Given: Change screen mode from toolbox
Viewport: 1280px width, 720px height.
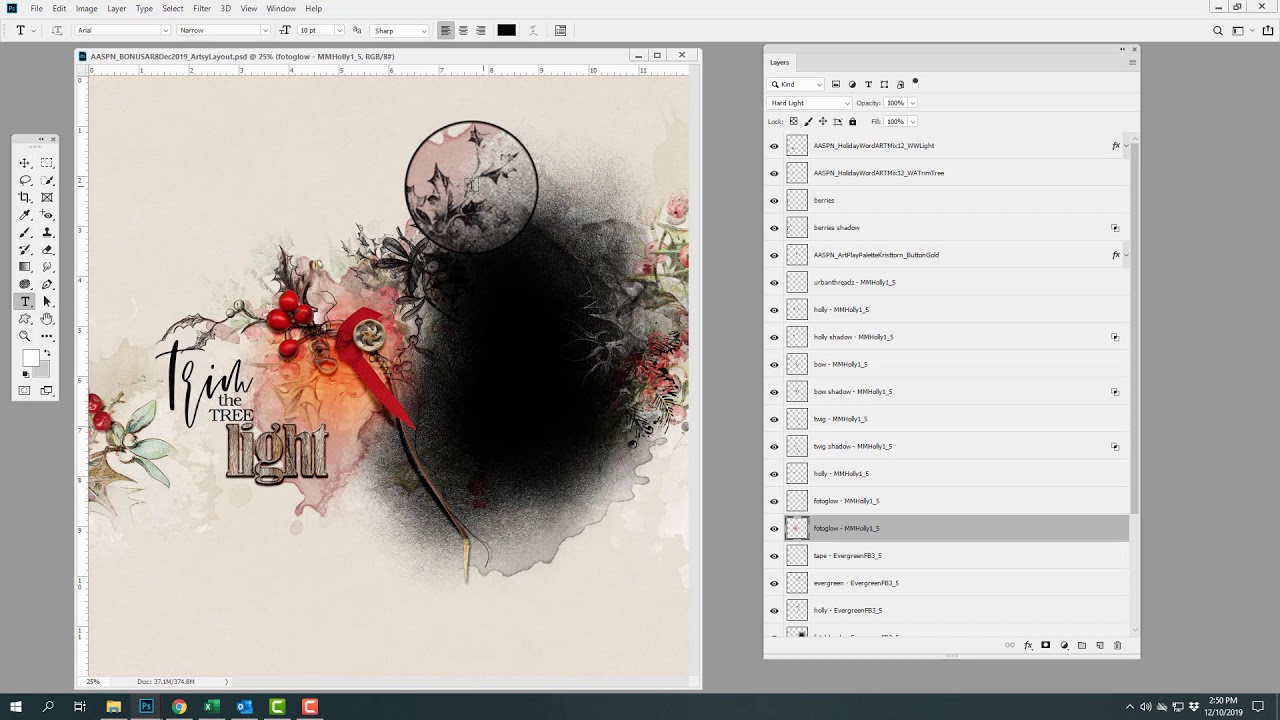Looking at the screenshot, I should 47,390.
